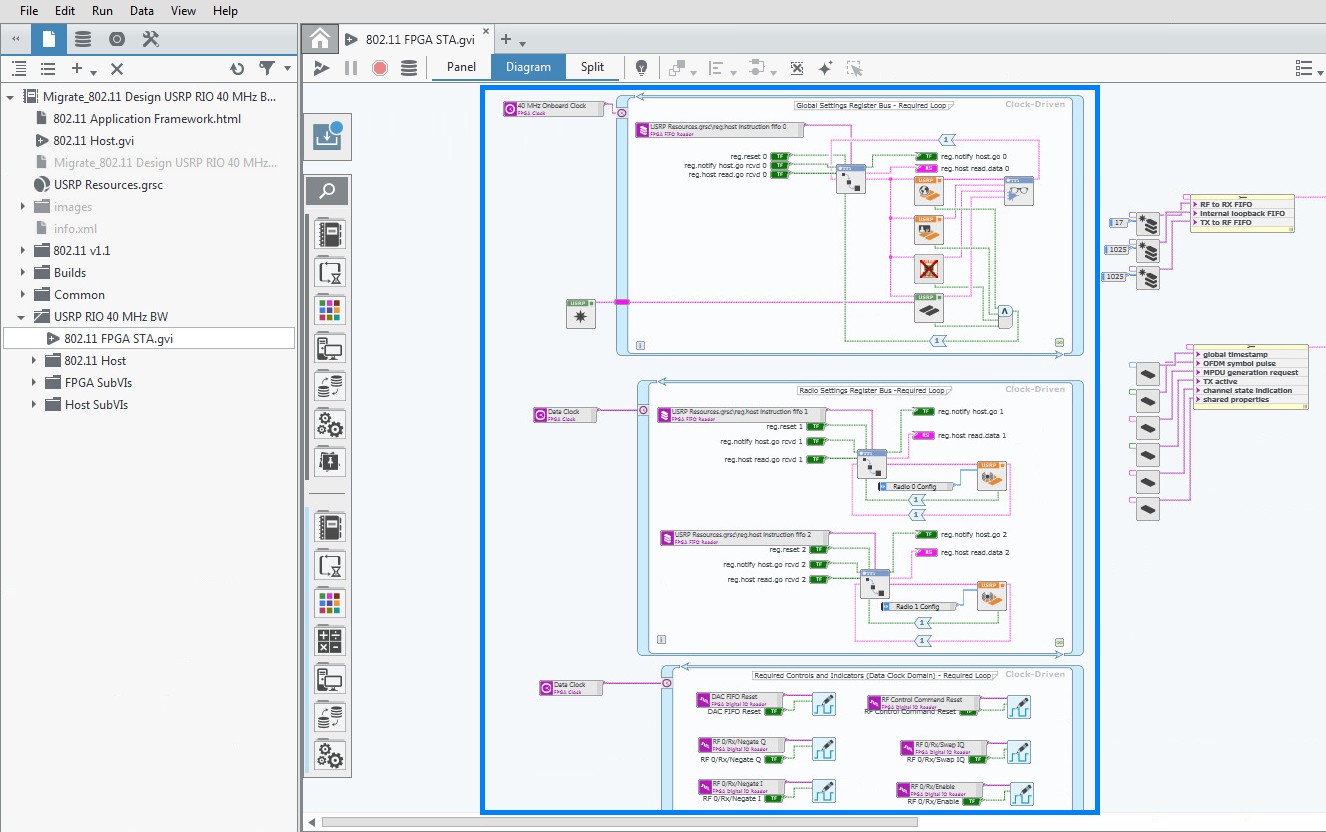Image resolution: width=1326 pixels, height=832 pixels.
Task: Expand the FPGA SubVIs folder
Action: [x=34, y=383]
